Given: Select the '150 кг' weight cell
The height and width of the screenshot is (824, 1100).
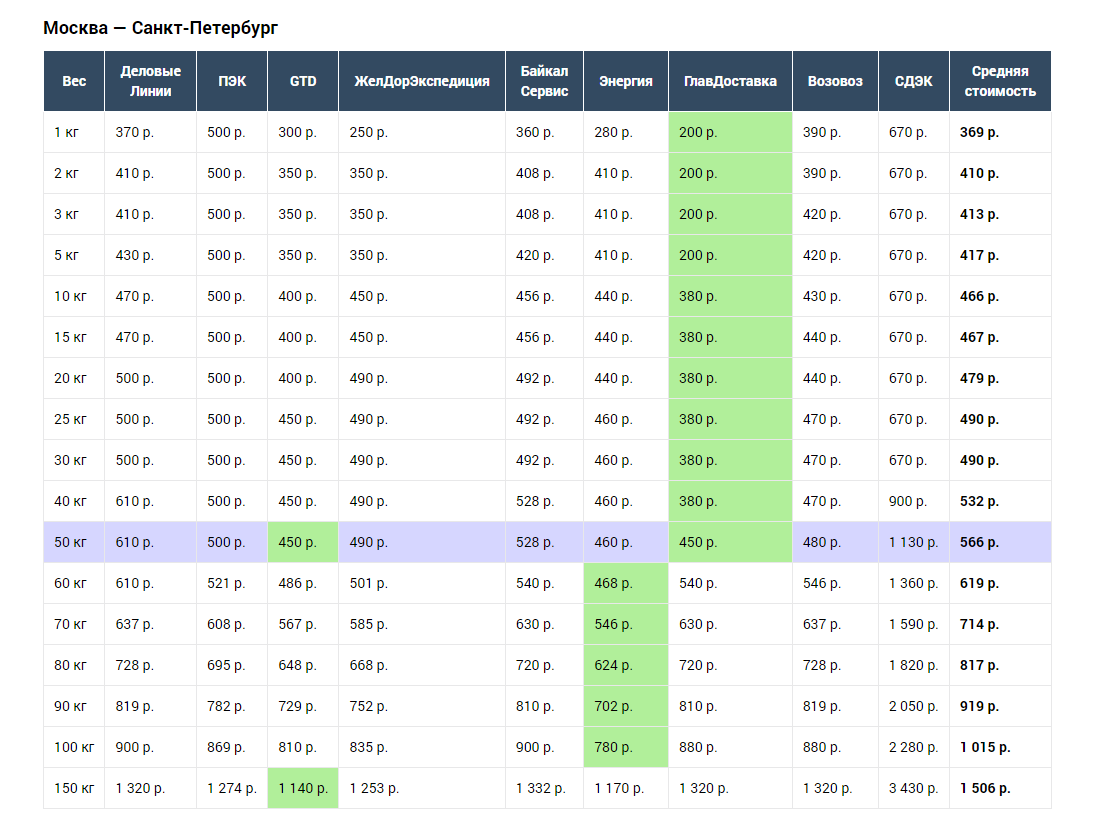Looking at the screenshot, I should [x=74, y=788].
